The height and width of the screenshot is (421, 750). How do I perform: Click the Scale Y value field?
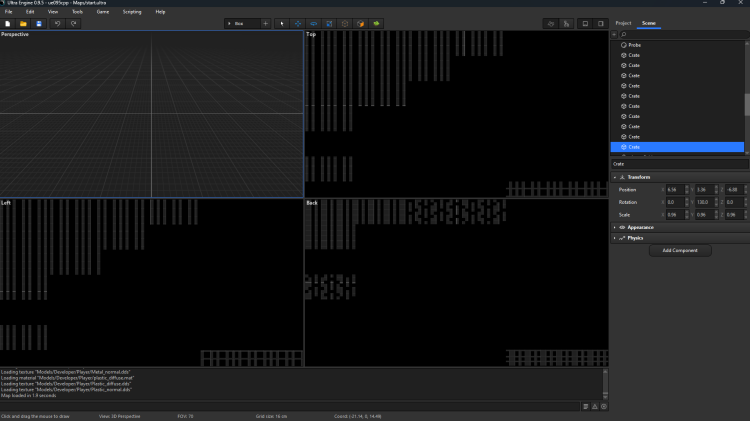click(x=704, y=215)
